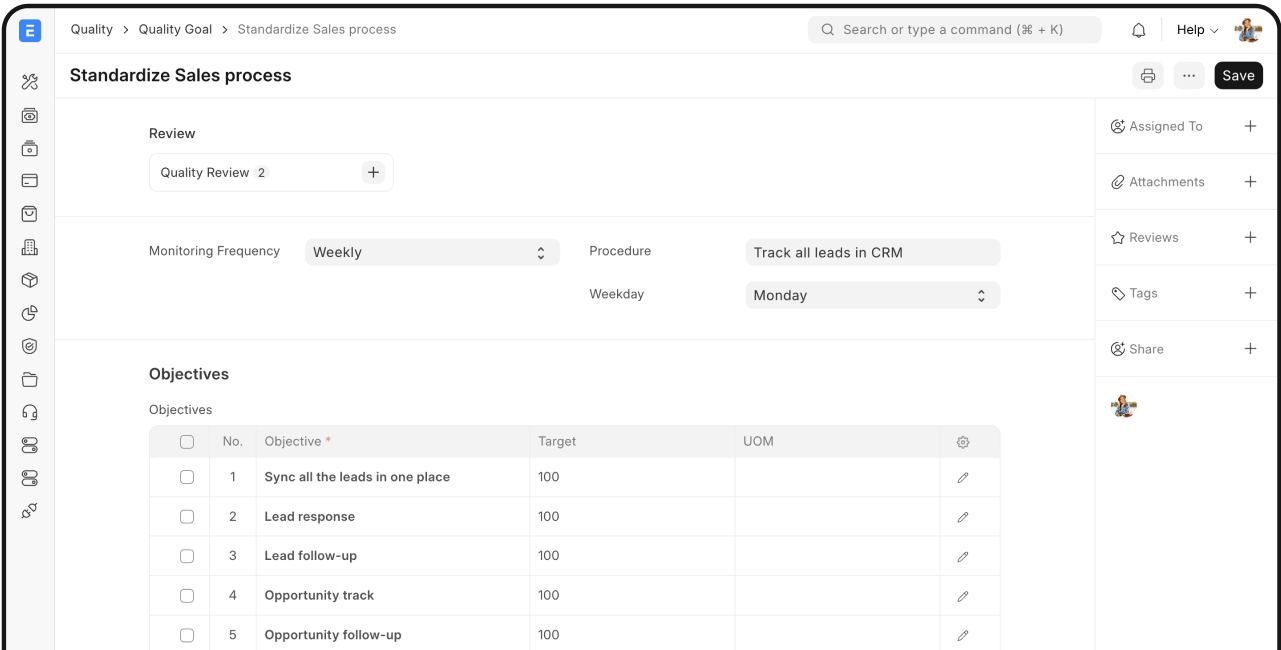Screen dimensions: 1281x650
Task: Check the Opportunity track row checkbox
Action: (187, 595)
